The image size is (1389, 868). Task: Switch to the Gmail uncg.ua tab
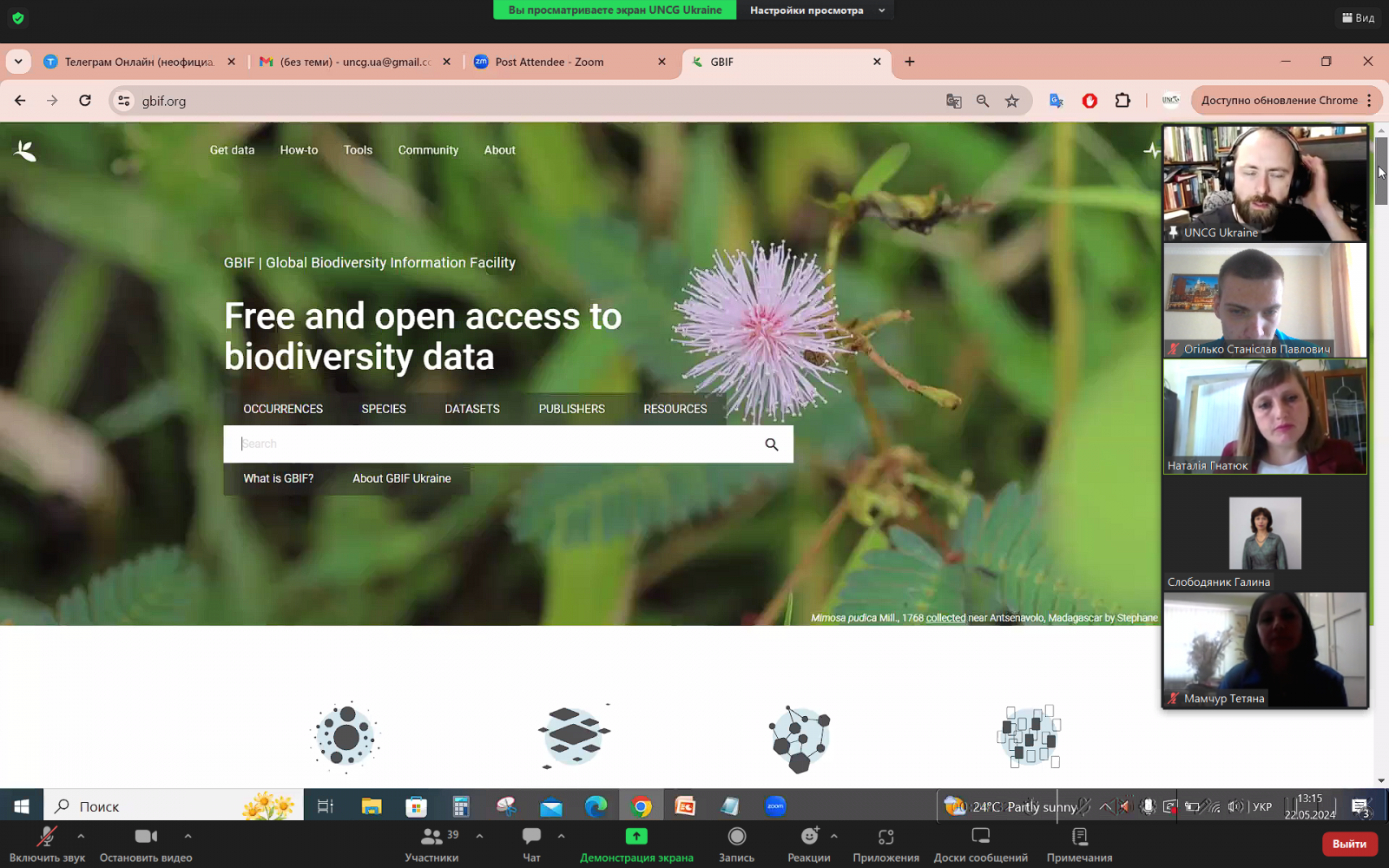(x=356, y=62)
